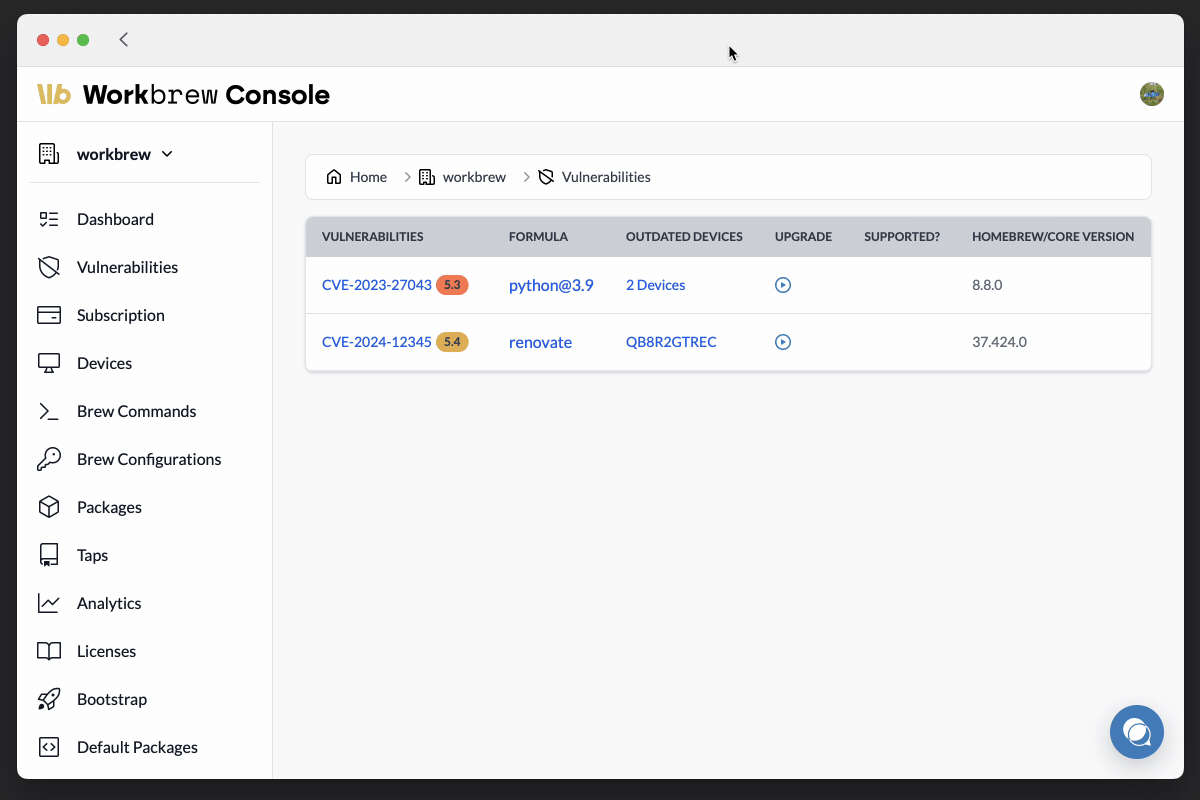Open the user avatar in top right

[1152, 94]
